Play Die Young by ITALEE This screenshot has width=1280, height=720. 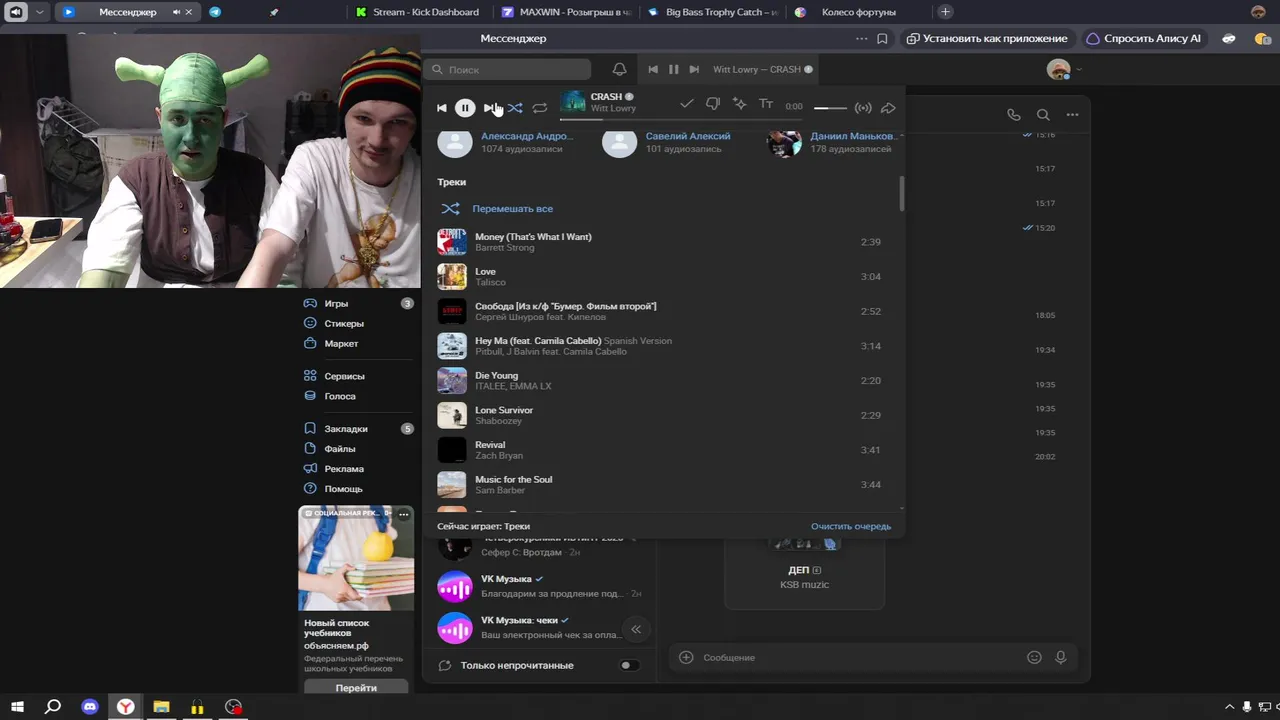point(661,381)
